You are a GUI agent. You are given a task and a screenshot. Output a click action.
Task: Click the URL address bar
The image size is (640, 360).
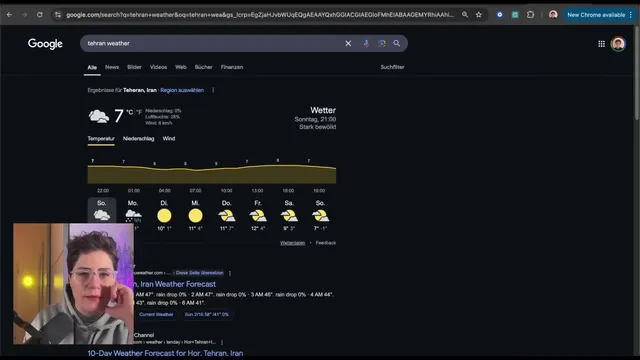pos(260,15)
